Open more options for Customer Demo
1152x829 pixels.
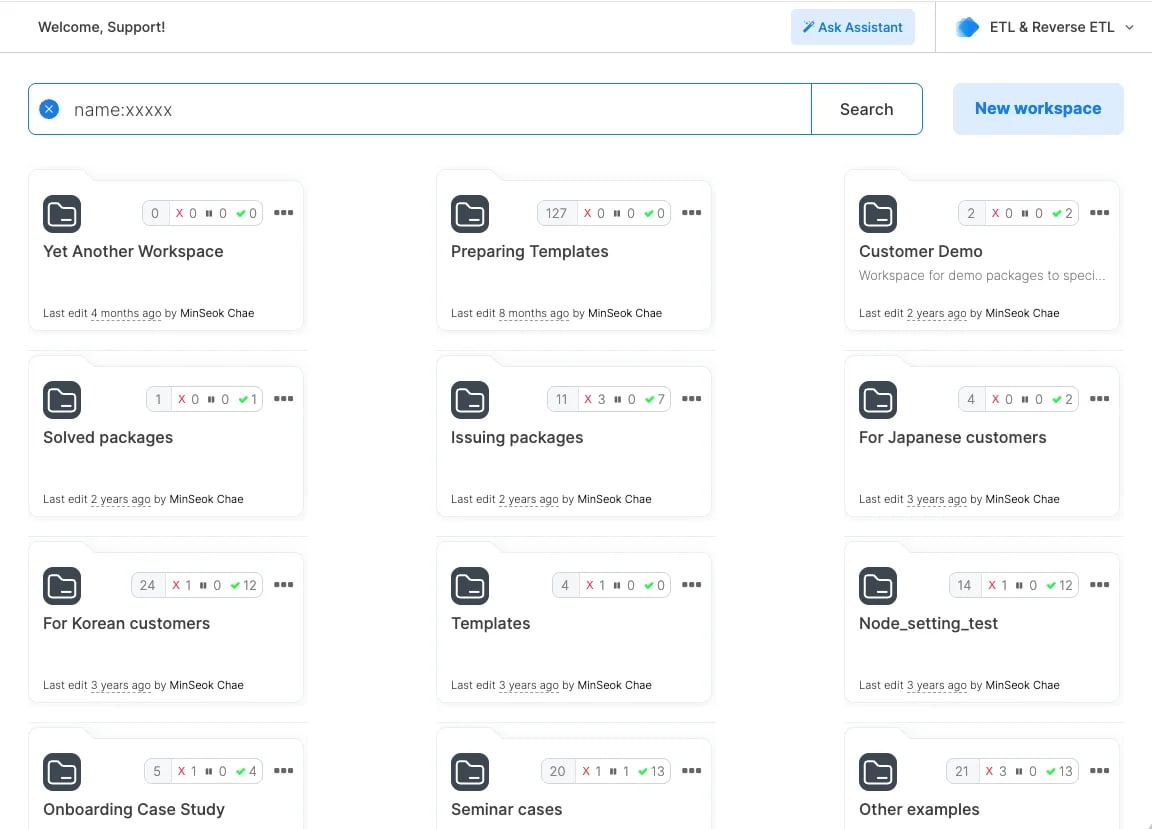pos(1099,212)
